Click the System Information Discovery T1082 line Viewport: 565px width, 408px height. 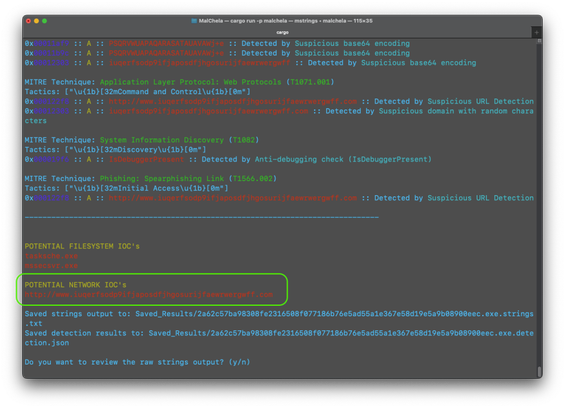click(142, 140)
